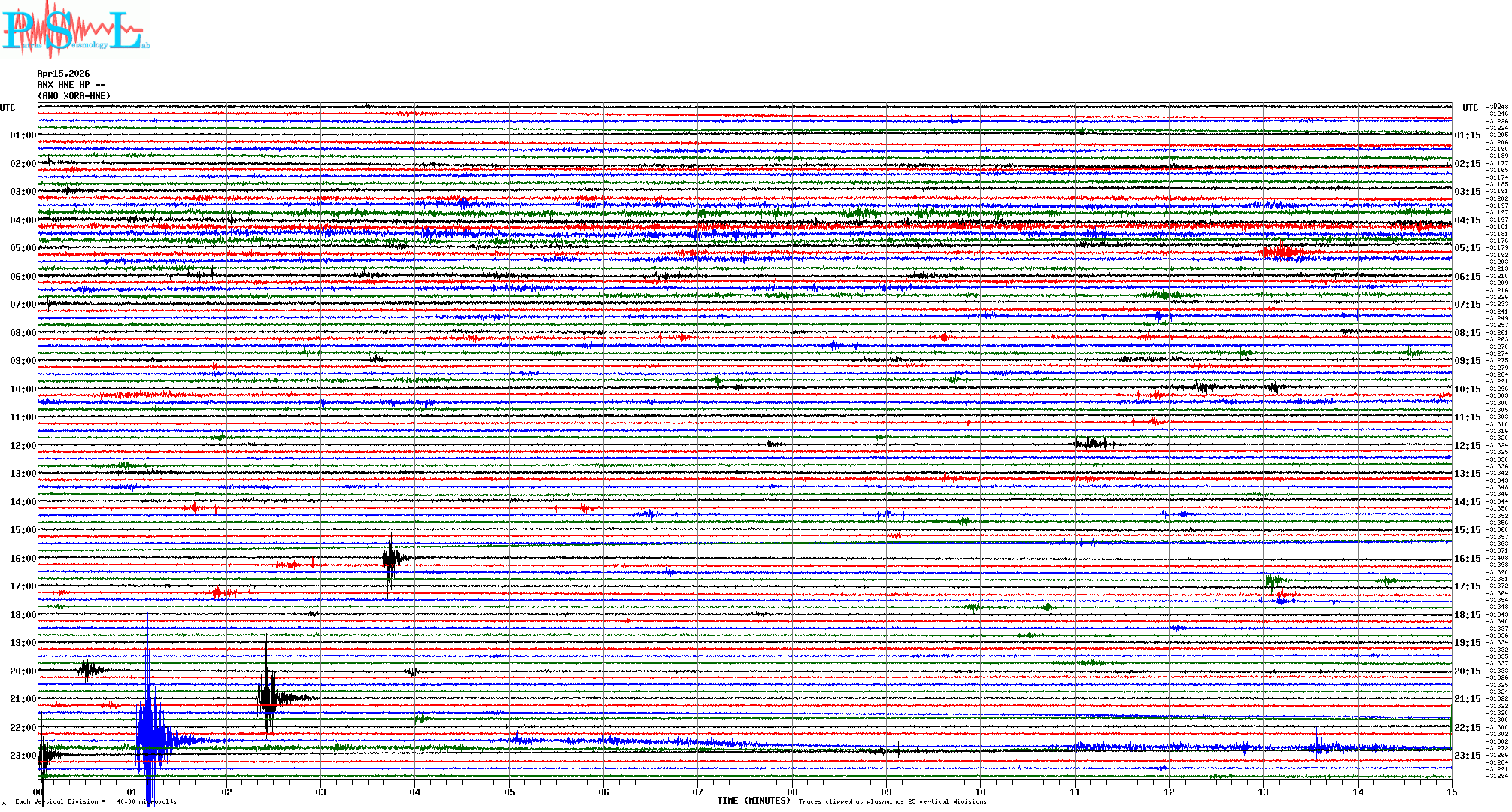Click the 23:15 right time label
The width and height of the screenshot is (1512, 812).
[x=1467, y=756]
